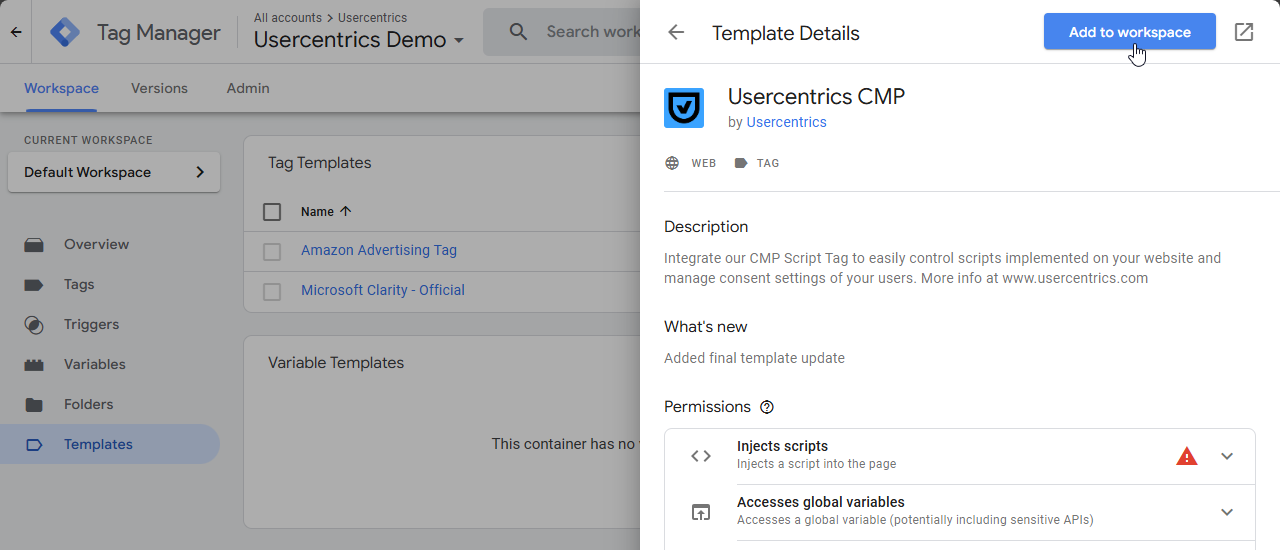Check the Amazon Advertising Tag checkbox
This screenshot has width=1280, height=550.
tap(272, 252)
